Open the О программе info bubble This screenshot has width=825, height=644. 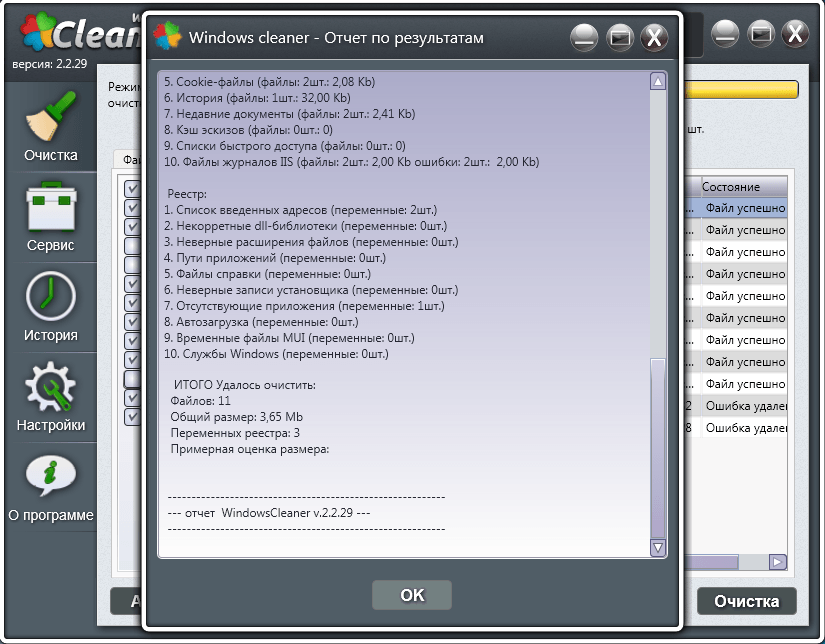51,487
